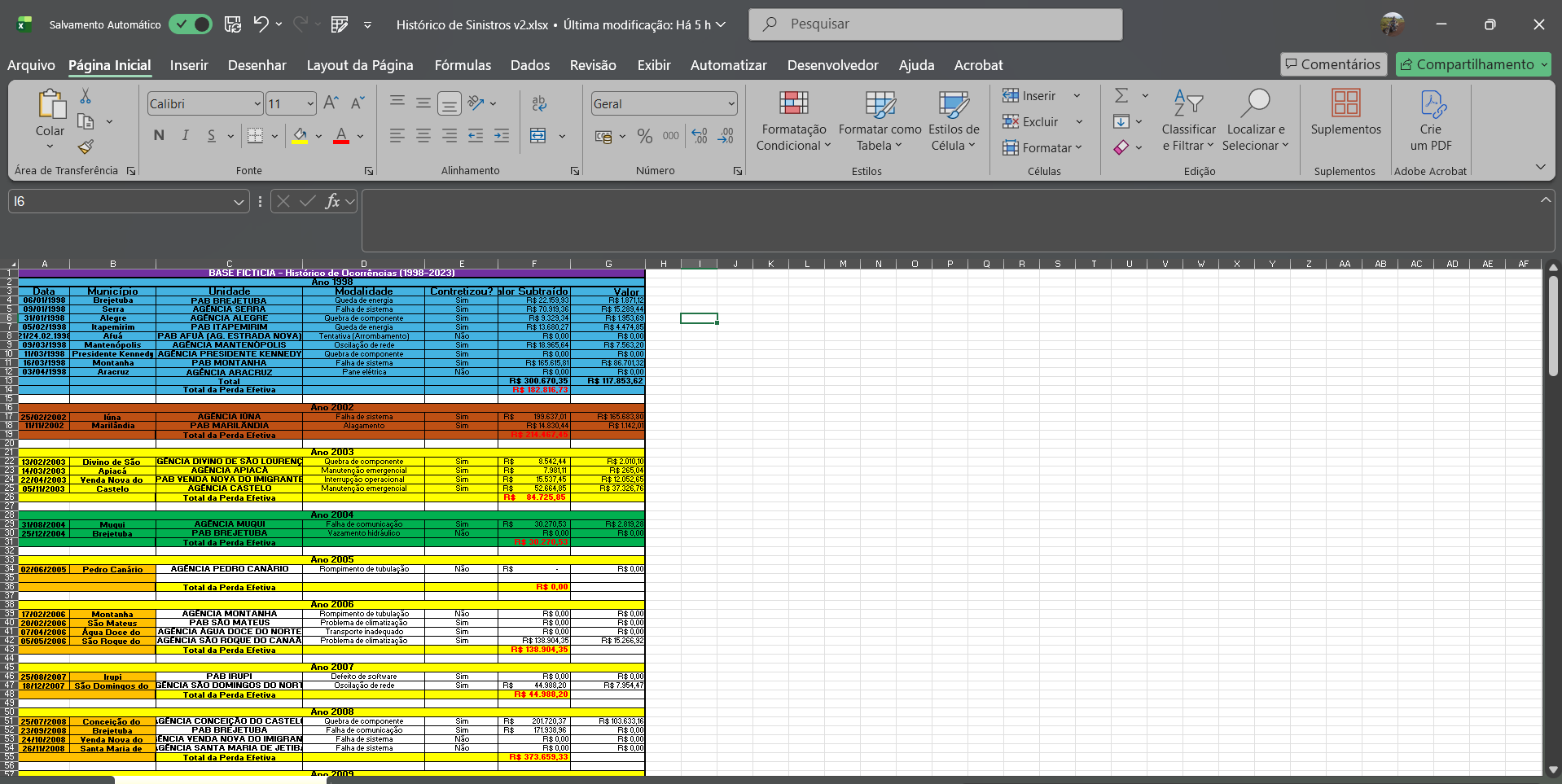This screenshot has height=784, width=1562.
Task: Expand the font size dropdown
Action: [x=309, y=103]
